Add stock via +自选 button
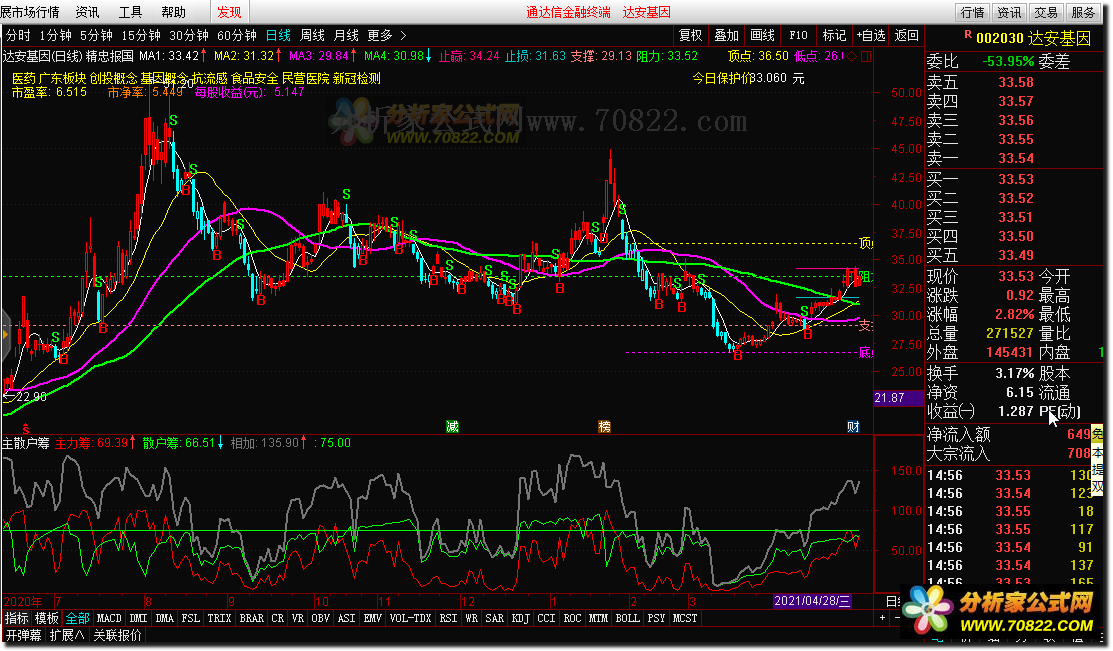 click(871, 35)
